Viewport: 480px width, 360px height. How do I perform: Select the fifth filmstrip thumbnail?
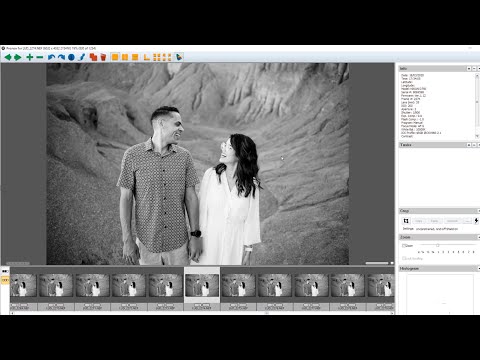point(165,286)
